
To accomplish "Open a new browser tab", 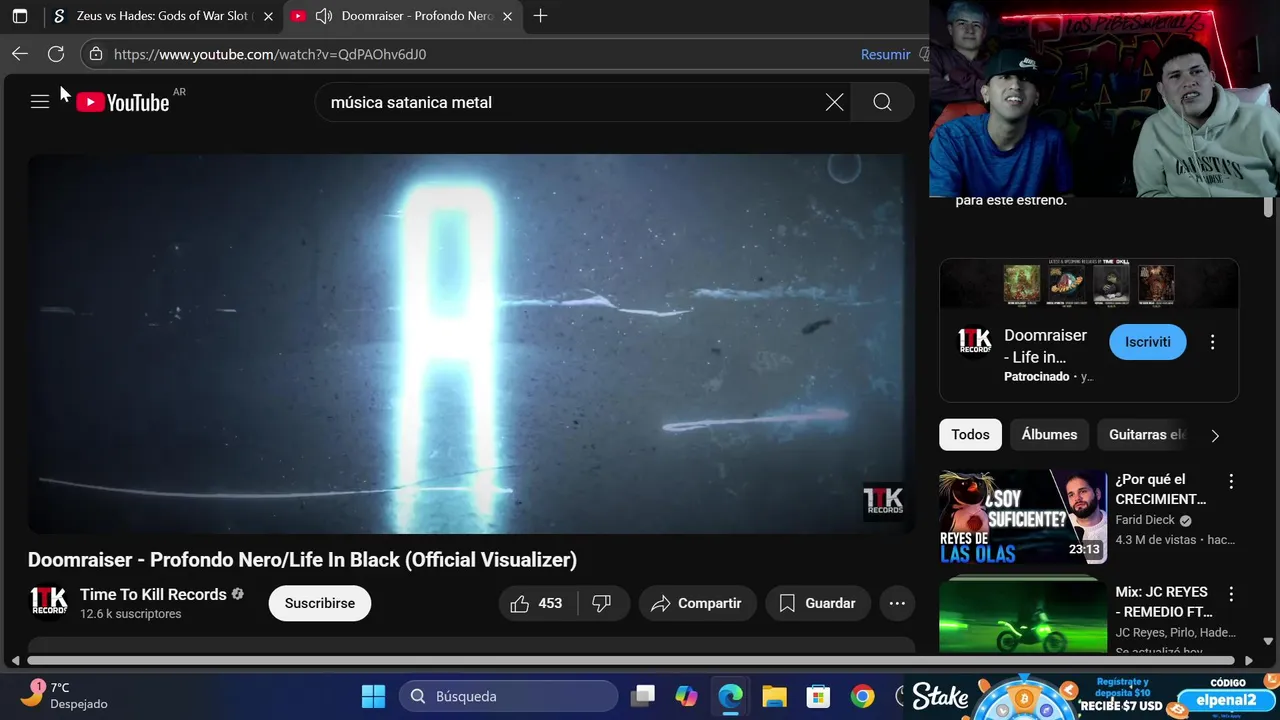I will [x=540, y=16].
